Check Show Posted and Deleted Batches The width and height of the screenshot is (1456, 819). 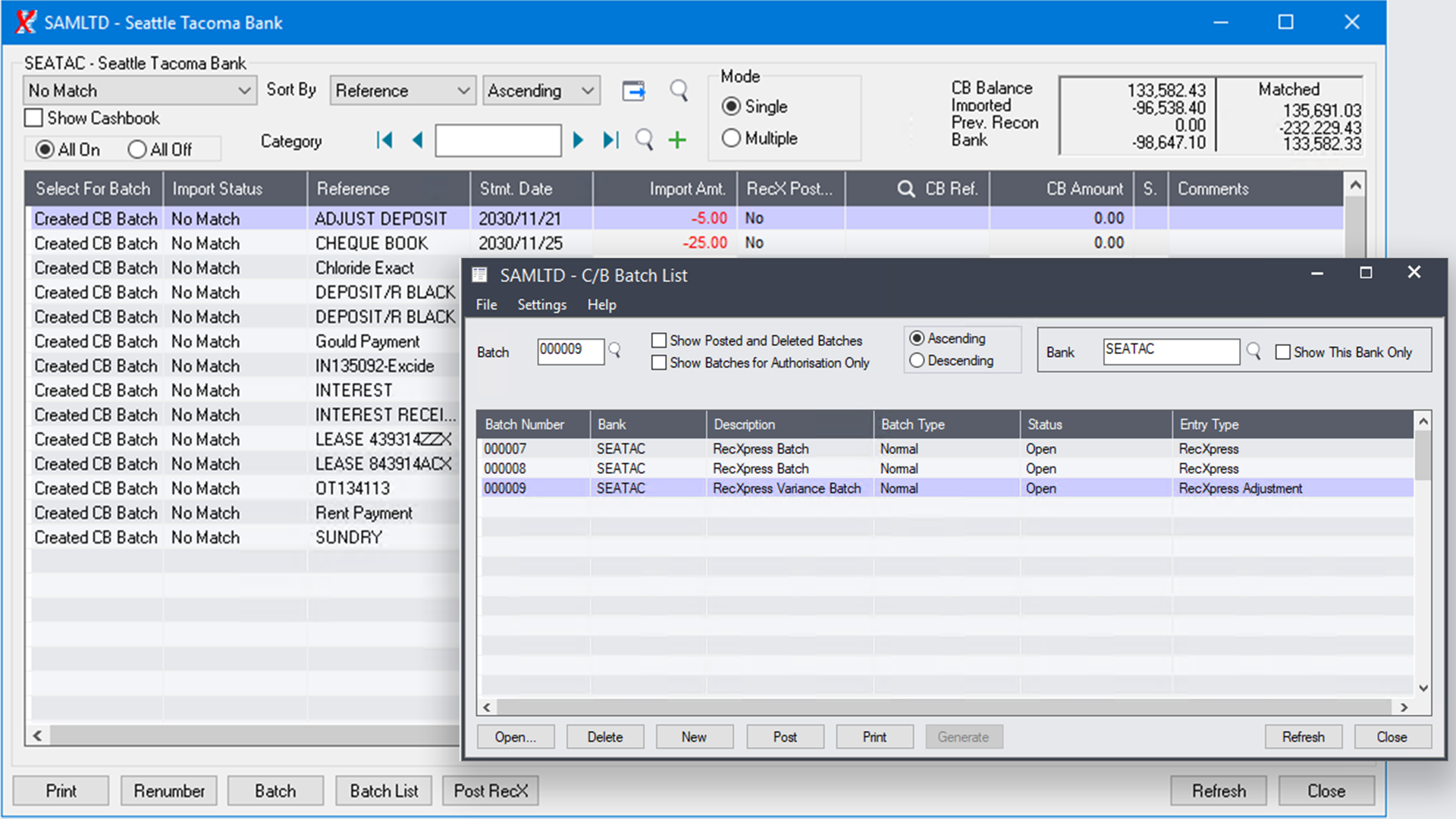(659, 340)
